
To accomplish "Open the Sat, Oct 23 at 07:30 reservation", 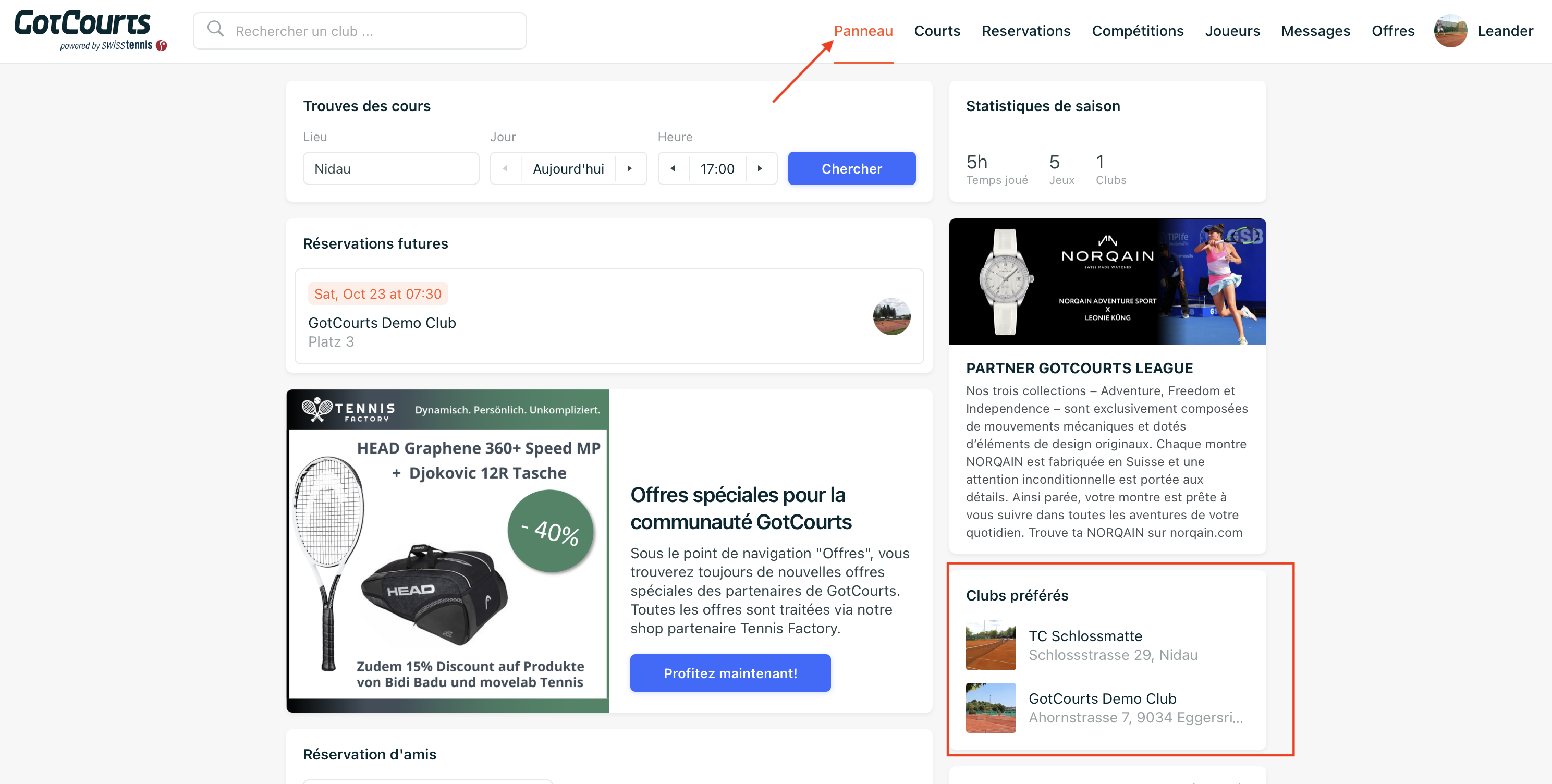I will (608, 316).
